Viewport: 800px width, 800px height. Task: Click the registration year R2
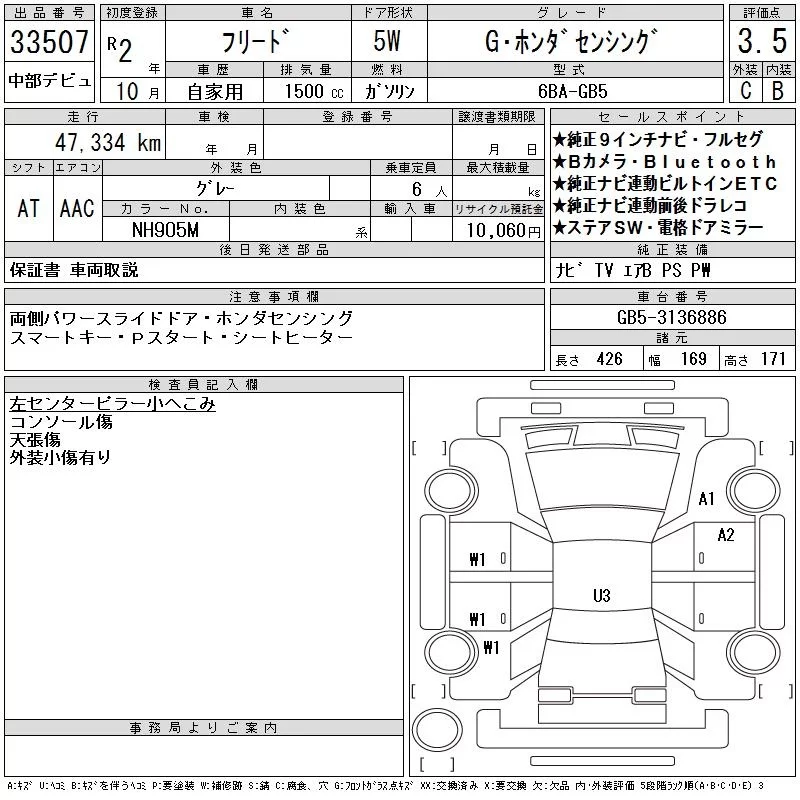tap(120, 49)
